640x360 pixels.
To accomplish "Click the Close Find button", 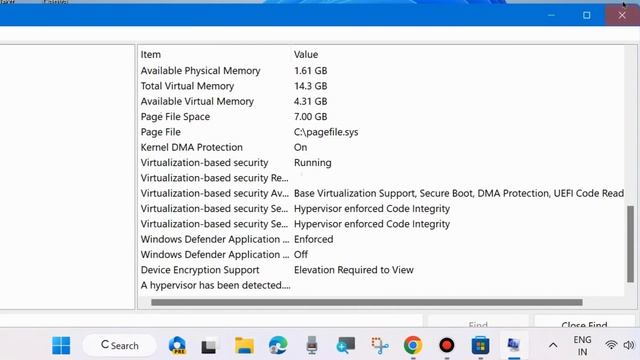I will (x=584, y=322).
